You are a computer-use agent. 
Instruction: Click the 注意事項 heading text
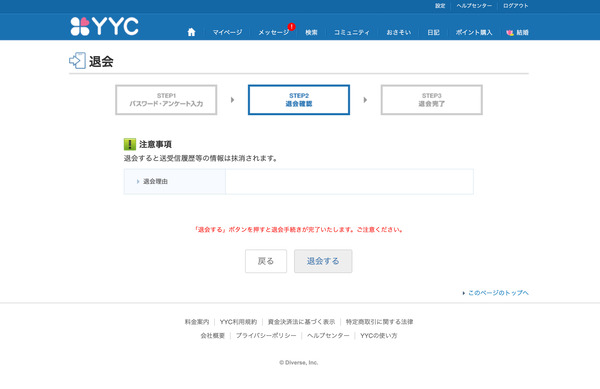coord(155,144)
